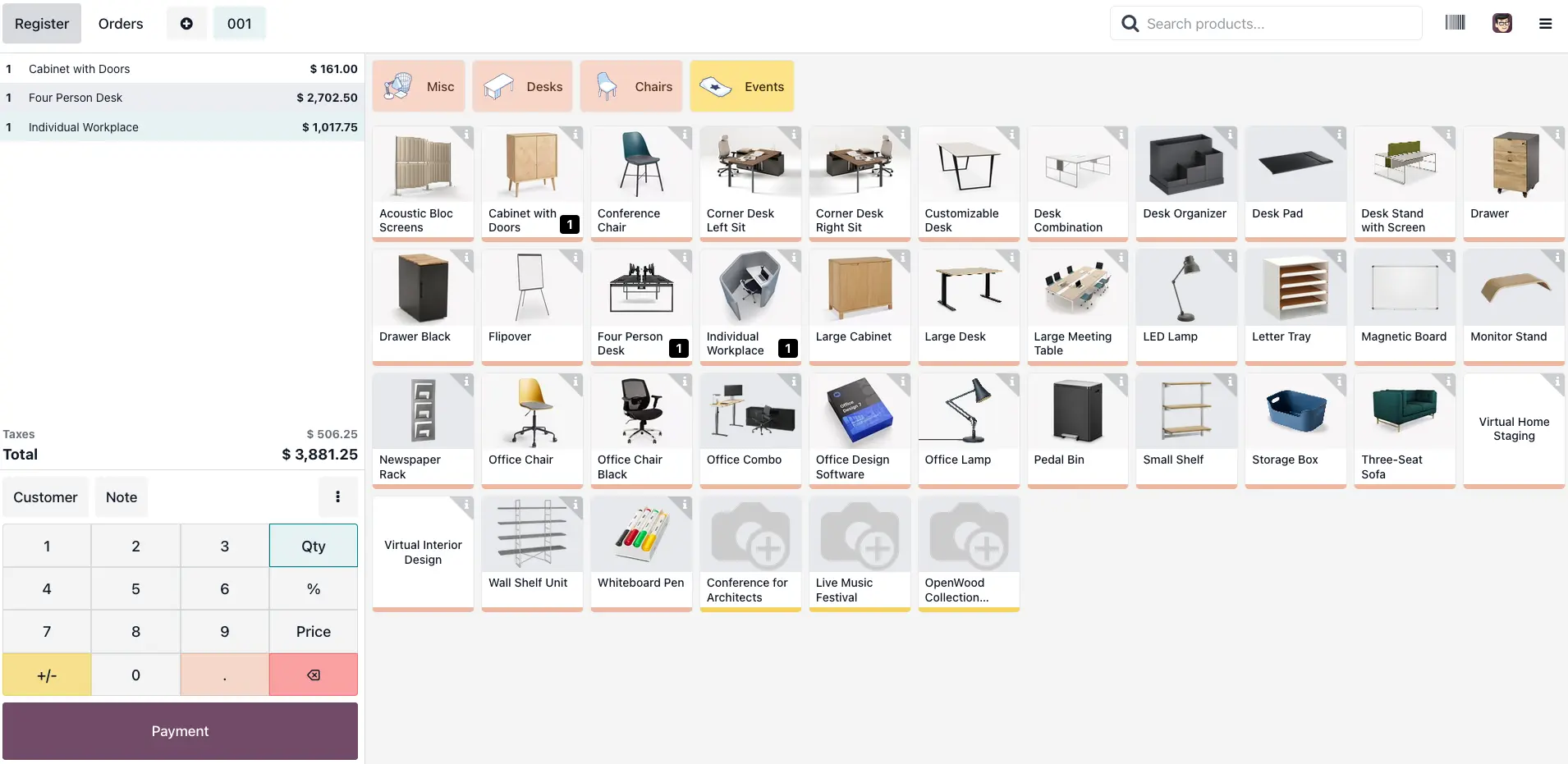The width and height of the screenshot is (1568, 764).
Task: Switch numpad to Price mode
Action: pyautogui.click(x=313, y=631)
